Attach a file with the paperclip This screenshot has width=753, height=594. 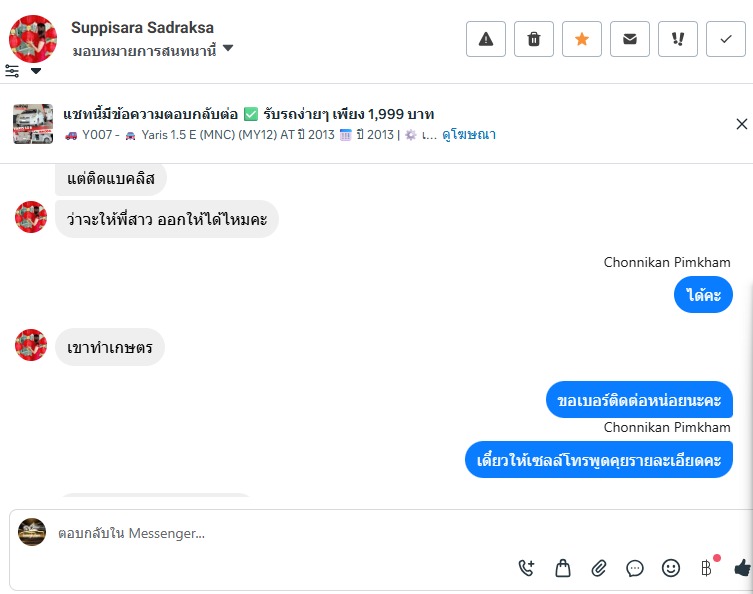tap(599, 568)
